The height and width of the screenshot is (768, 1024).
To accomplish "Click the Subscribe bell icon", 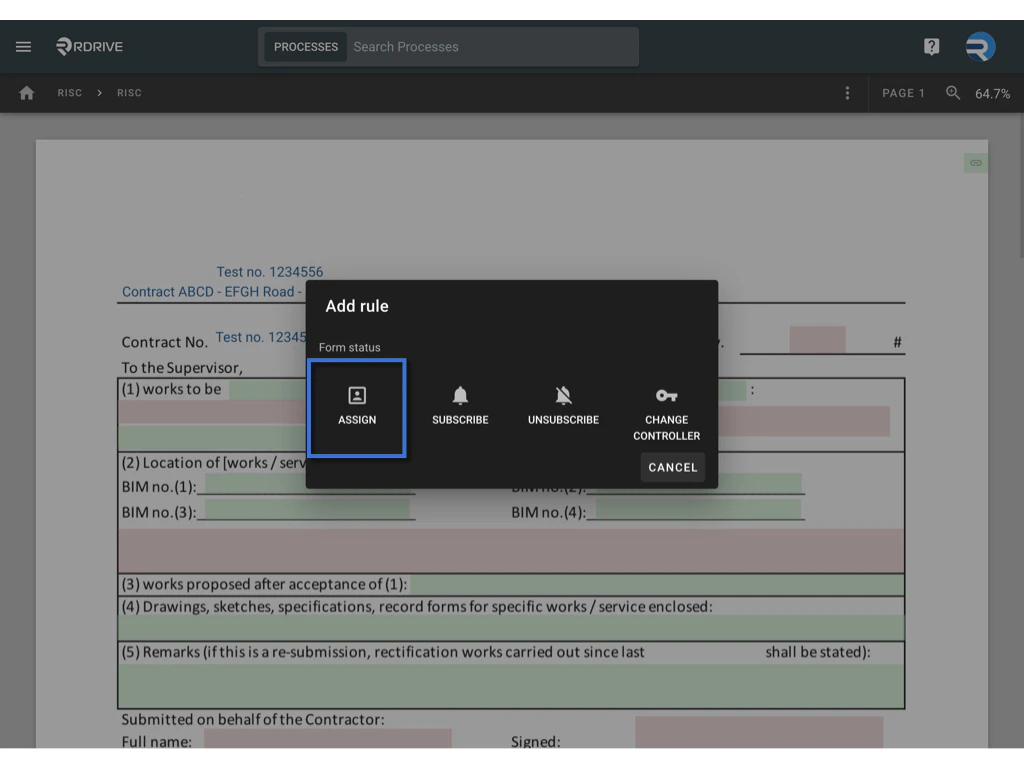I will (x=460, y=403).
